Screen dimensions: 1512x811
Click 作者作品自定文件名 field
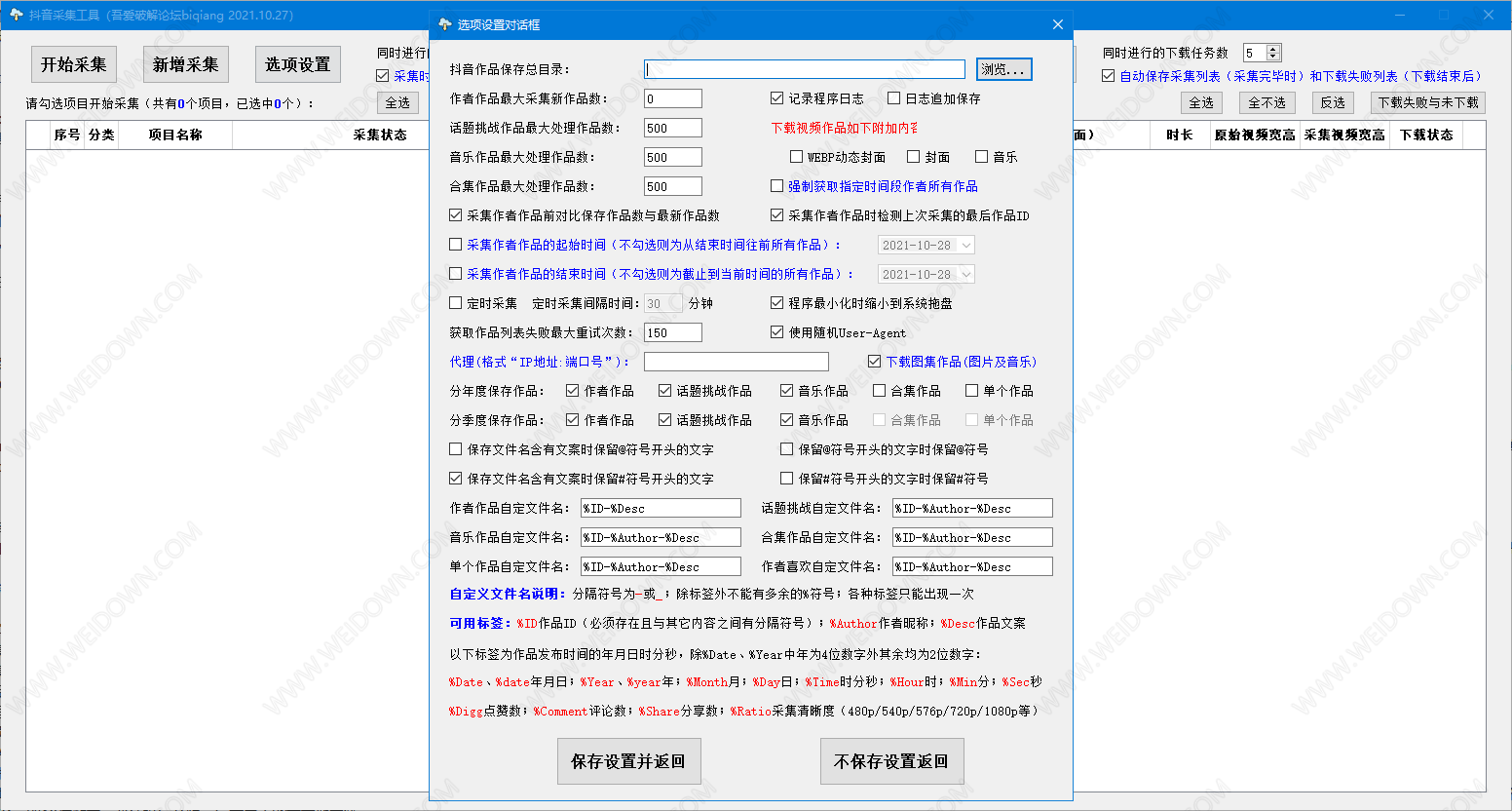(661, 508)
